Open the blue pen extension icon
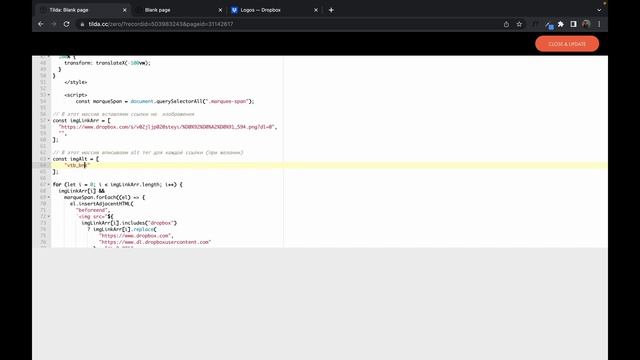Screen dimensions: 640x360 coord(549,25)
